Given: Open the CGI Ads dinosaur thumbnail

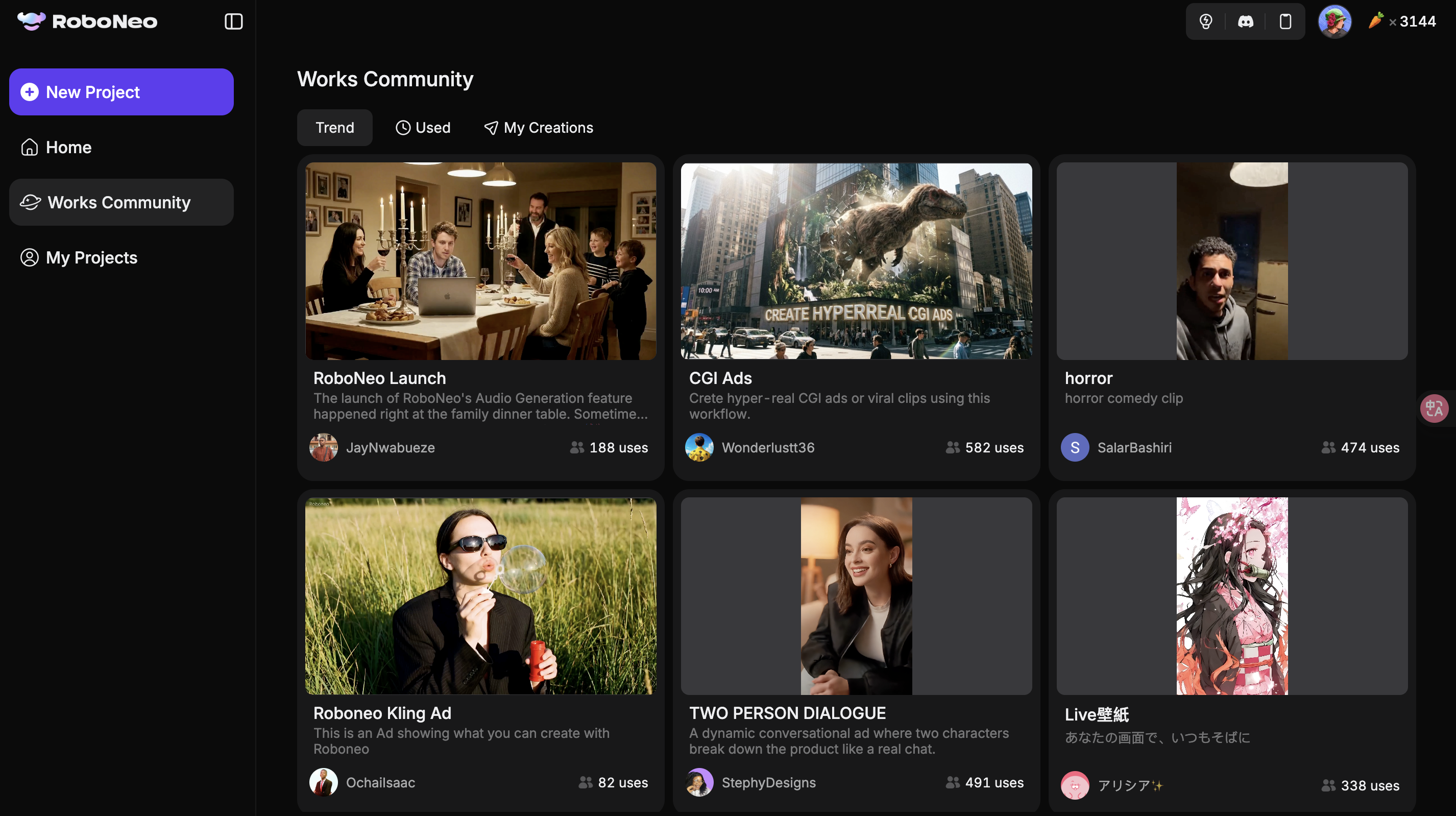Looking at the screenshot, I should point(856,261).
